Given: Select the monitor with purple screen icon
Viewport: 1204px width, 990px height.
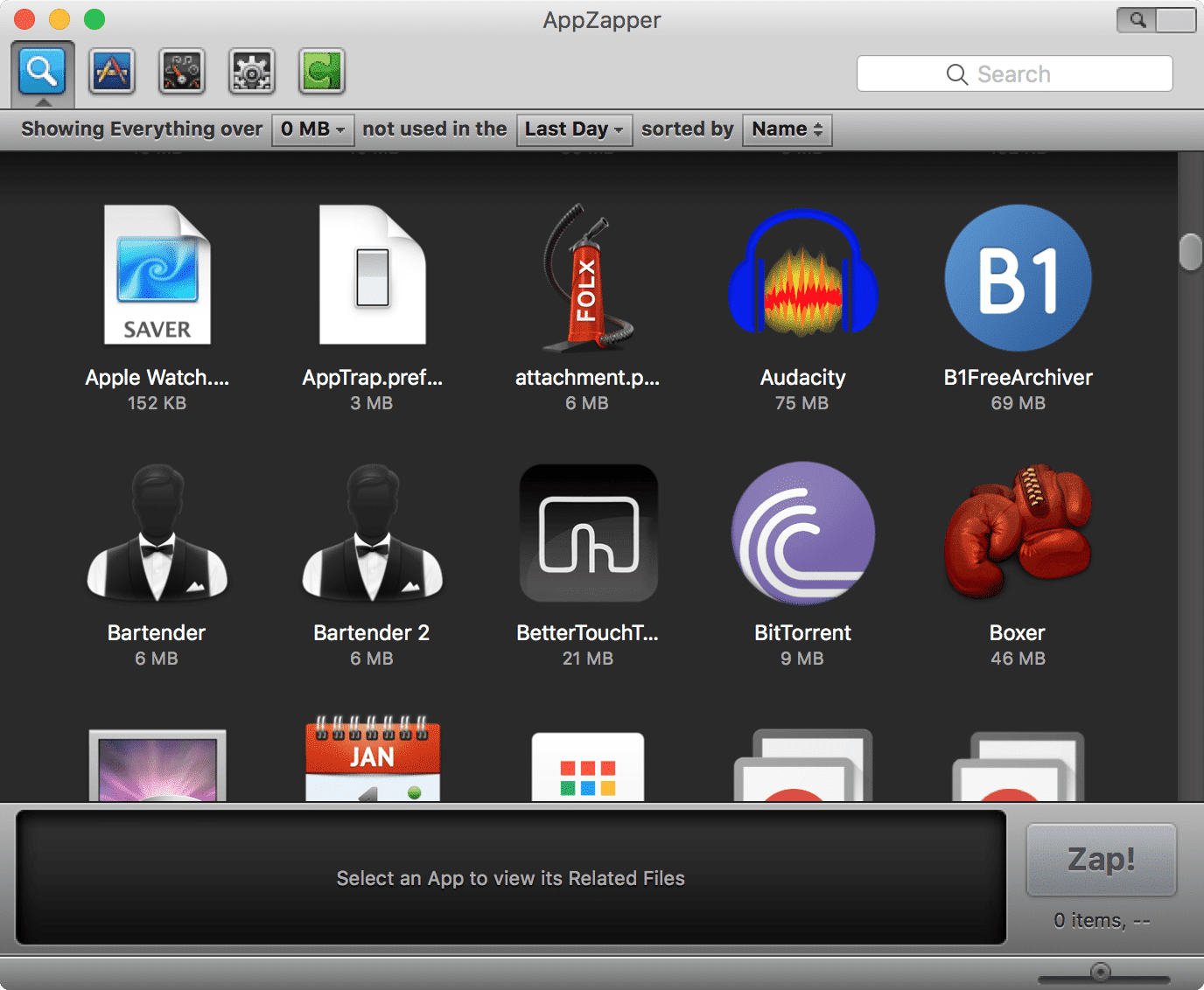Looking at the screenshot, I should 157,765.
